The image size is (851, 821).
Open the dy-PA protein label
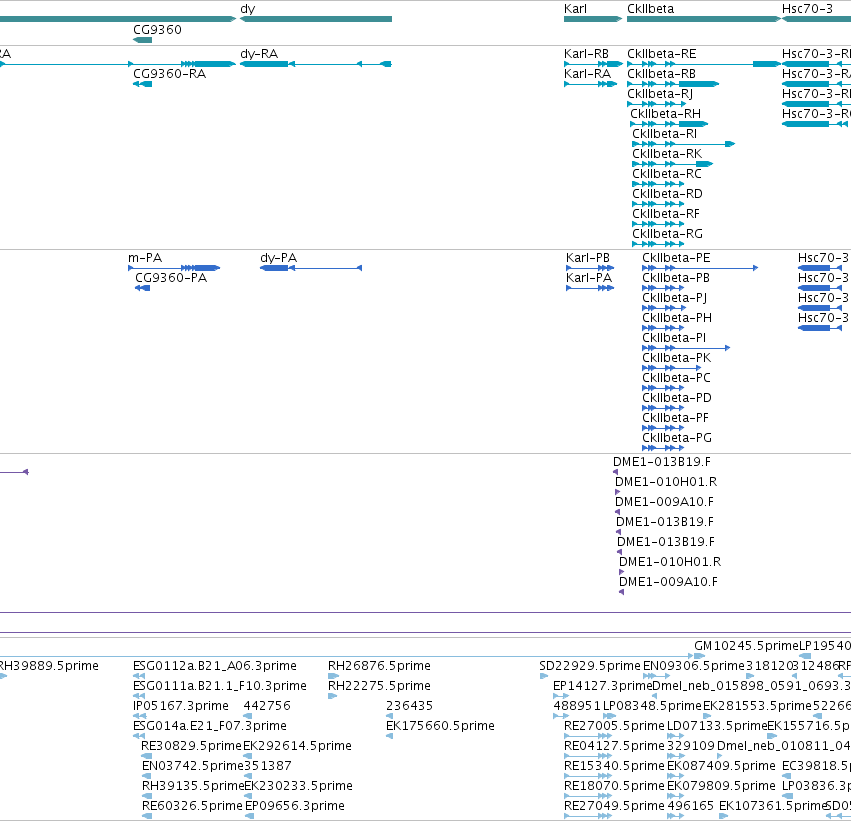278,258
